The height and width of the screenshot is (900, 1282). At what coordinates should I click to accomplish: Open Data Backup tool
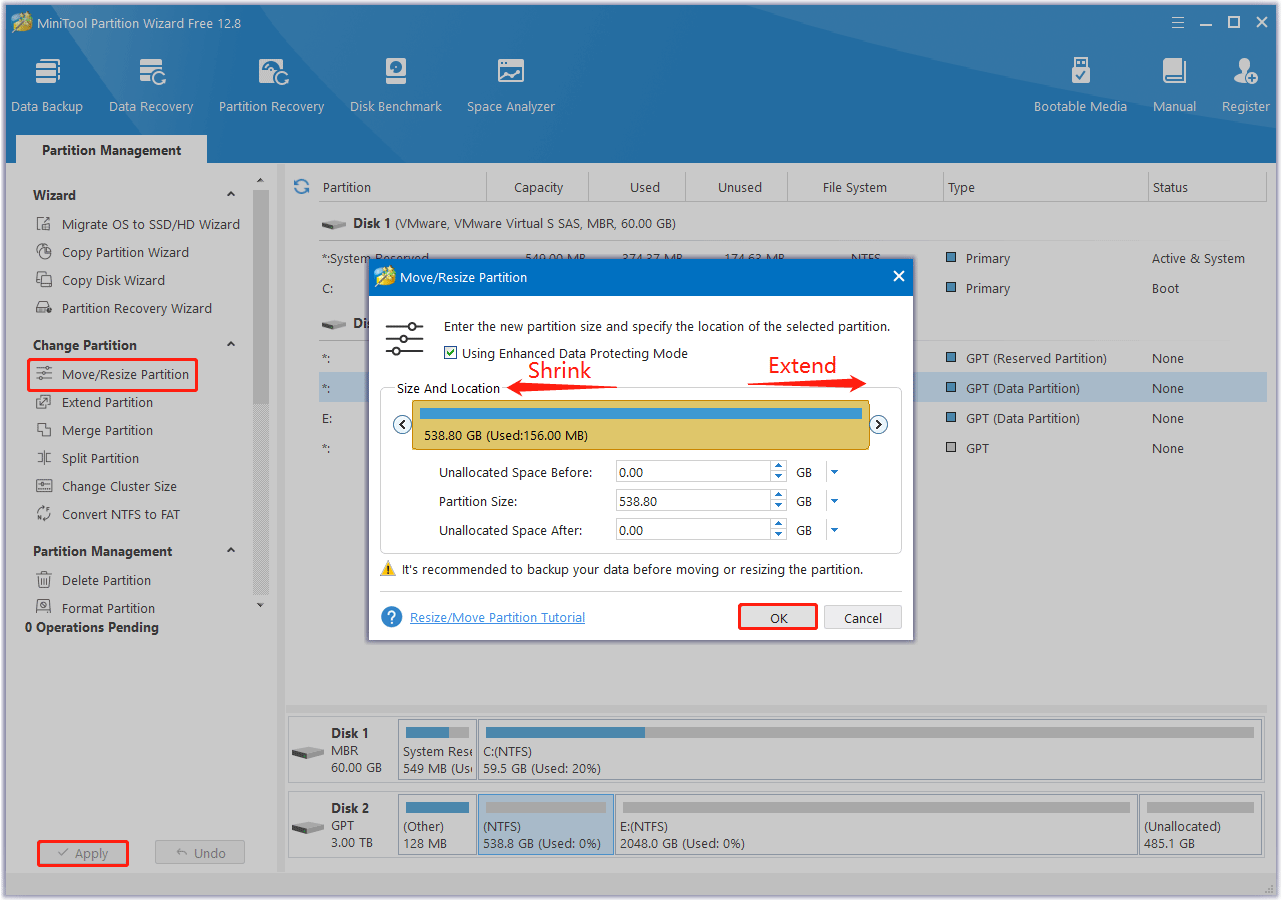coord(47,85)
